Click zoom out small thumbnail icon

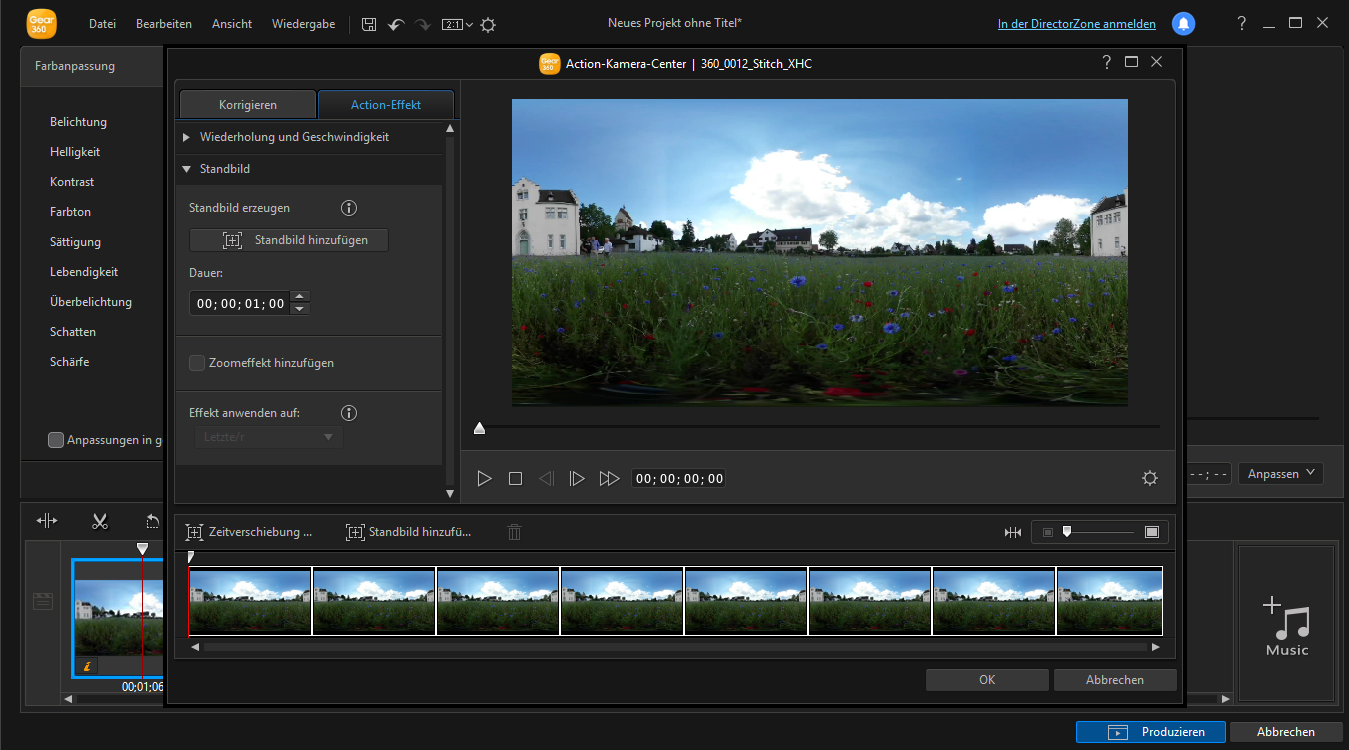click(x=1047, y=532)
